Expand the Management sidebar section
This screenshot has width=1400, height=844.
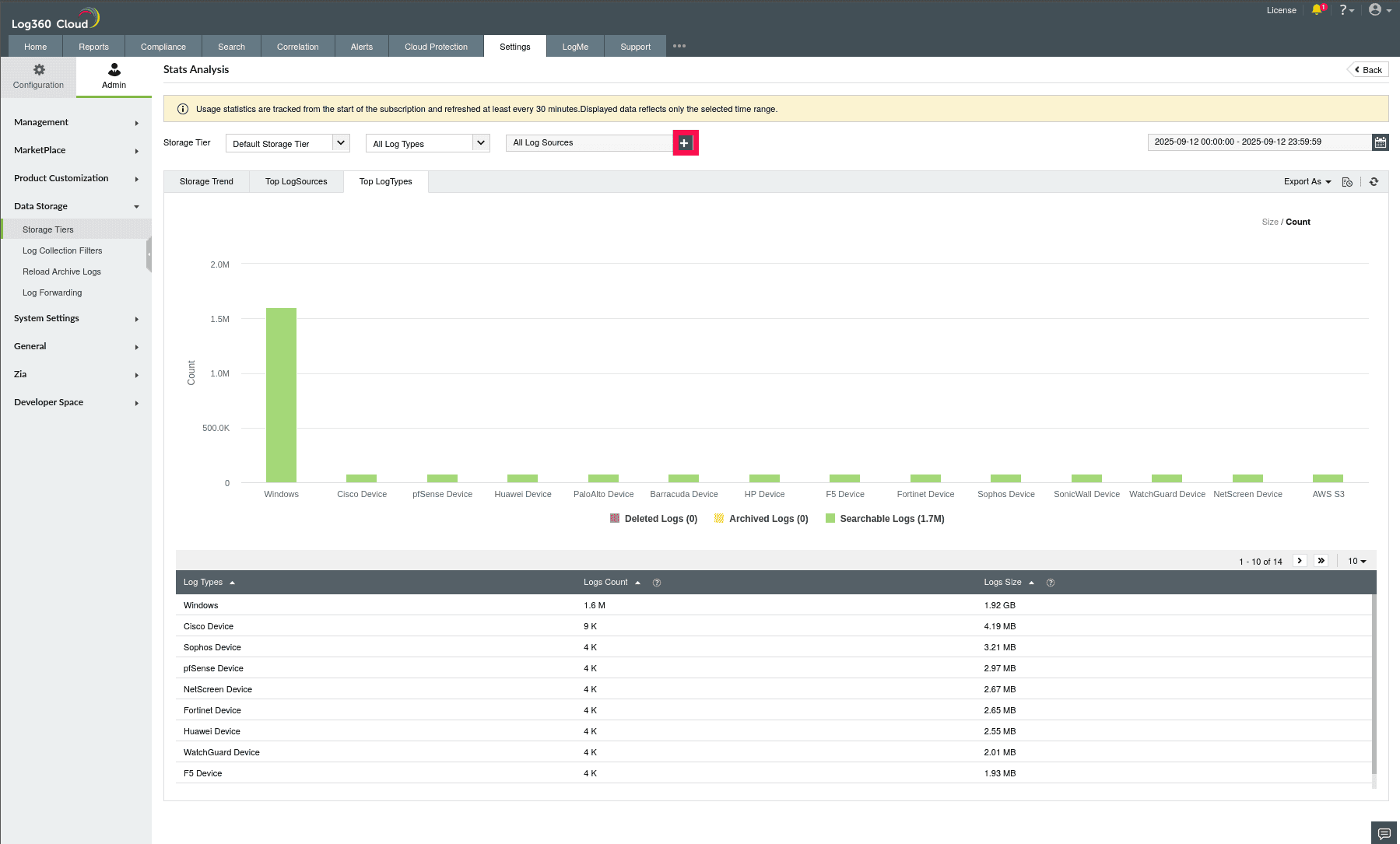coord(76,122)
